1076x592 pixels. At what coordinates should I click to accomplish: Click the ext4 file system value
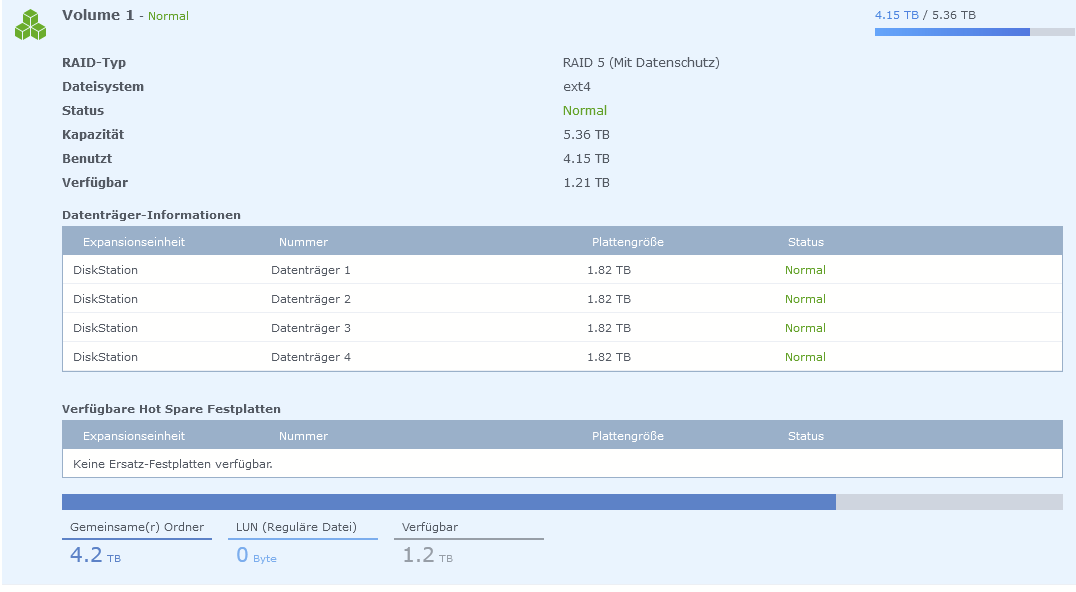pyautogui.click(x=576, y=86)
